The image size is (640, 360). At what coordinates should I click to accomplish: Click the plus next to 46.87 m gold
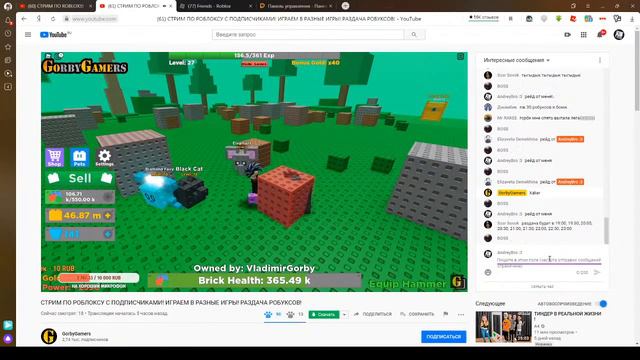108,216
